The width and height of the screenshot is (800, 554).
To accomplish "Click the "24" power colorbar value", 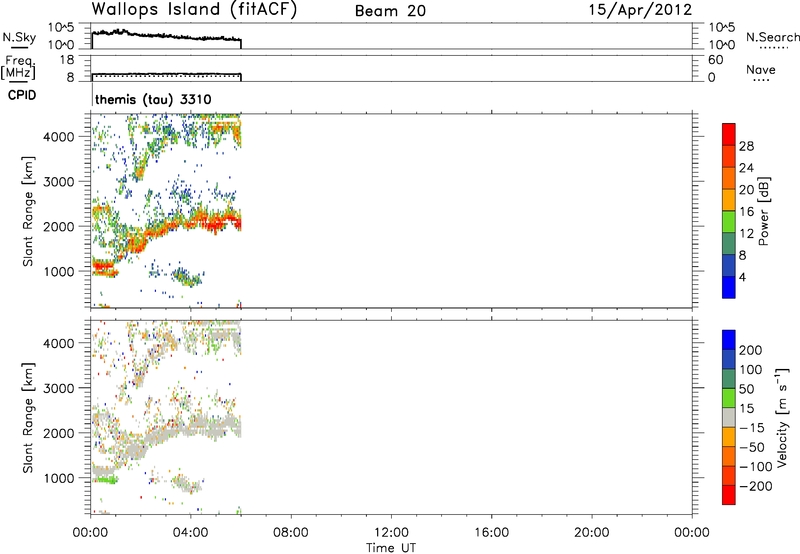I will (746, 168).
